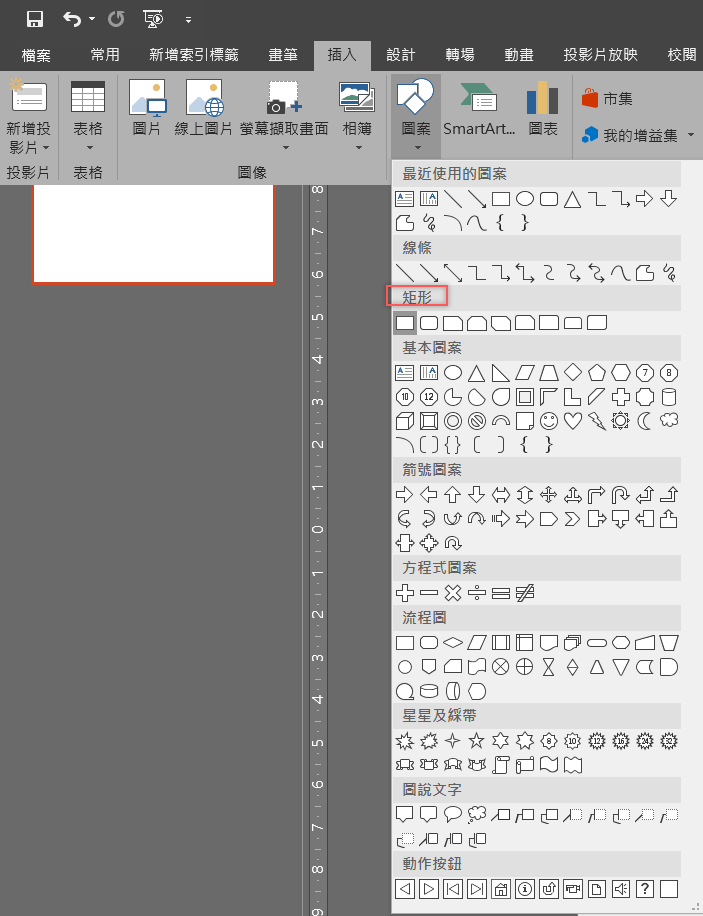Select the Division sign in 方程式圖案
Image resolution: width=703 pixels, height=916 pixels.
pos(477,593)
